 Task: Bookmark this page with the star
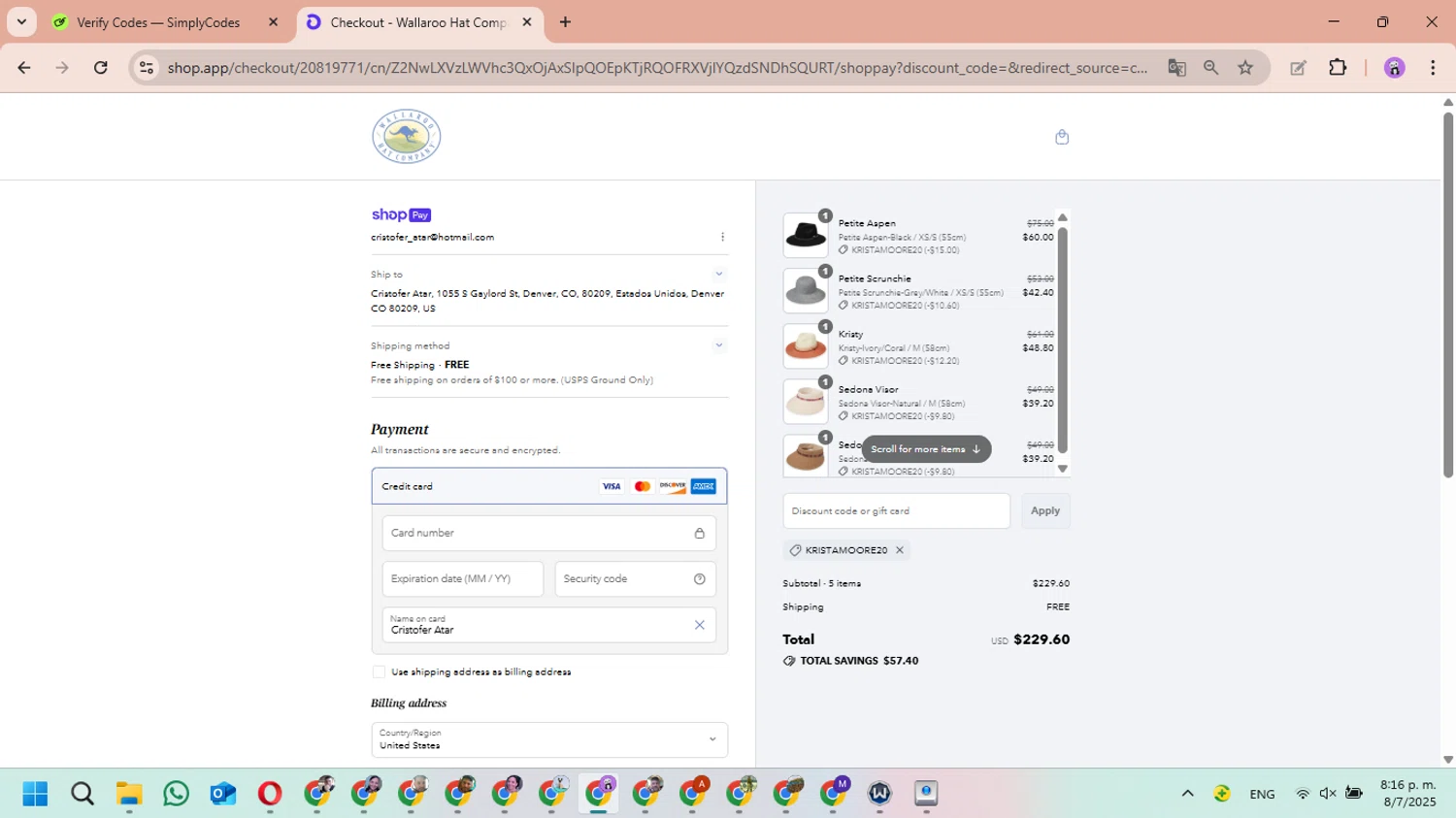click(1245, 68)
